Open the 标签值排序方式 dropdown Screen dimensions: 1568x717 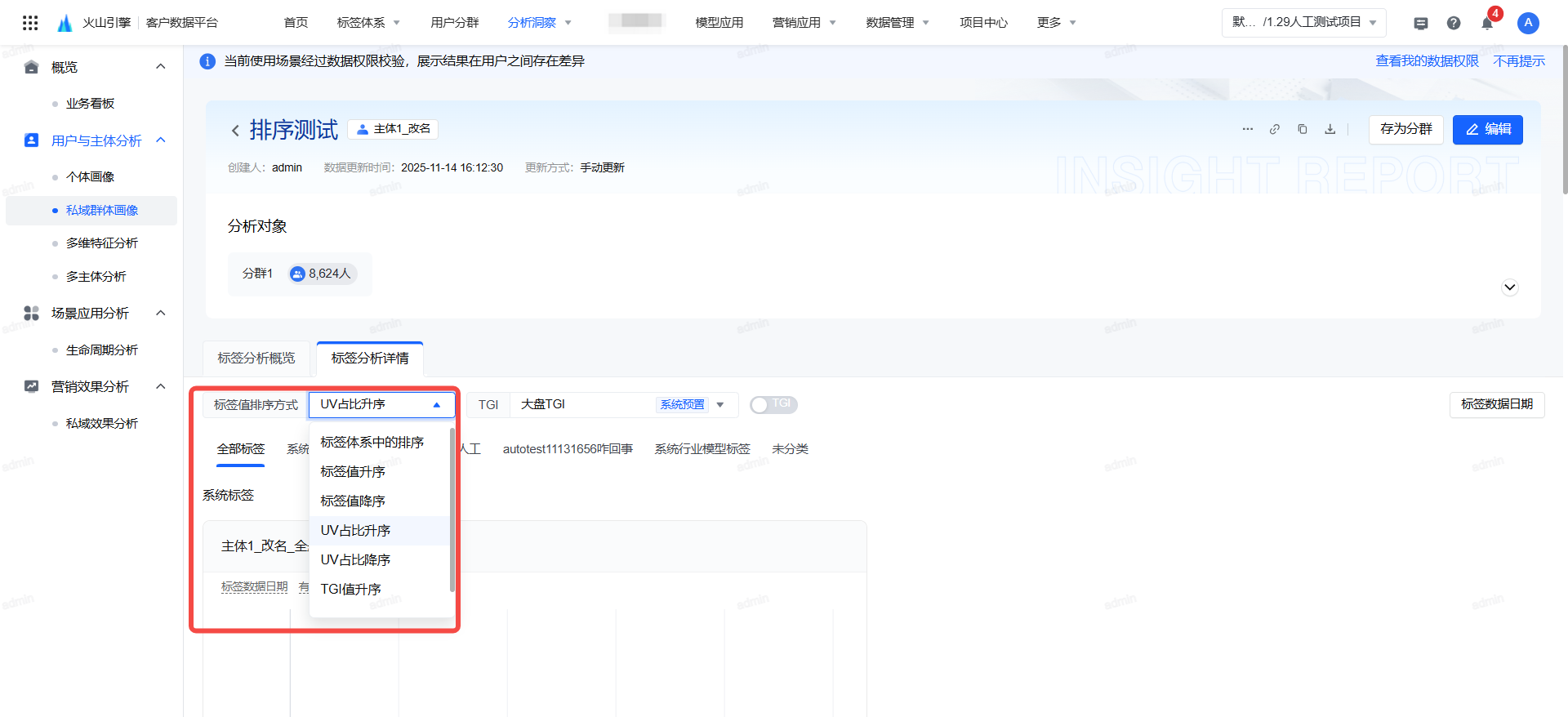(381, 405)
